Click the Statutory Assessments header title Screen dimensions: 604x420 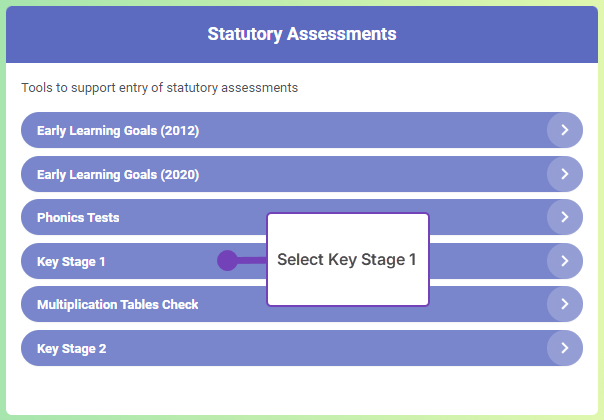tap(302, 34)
